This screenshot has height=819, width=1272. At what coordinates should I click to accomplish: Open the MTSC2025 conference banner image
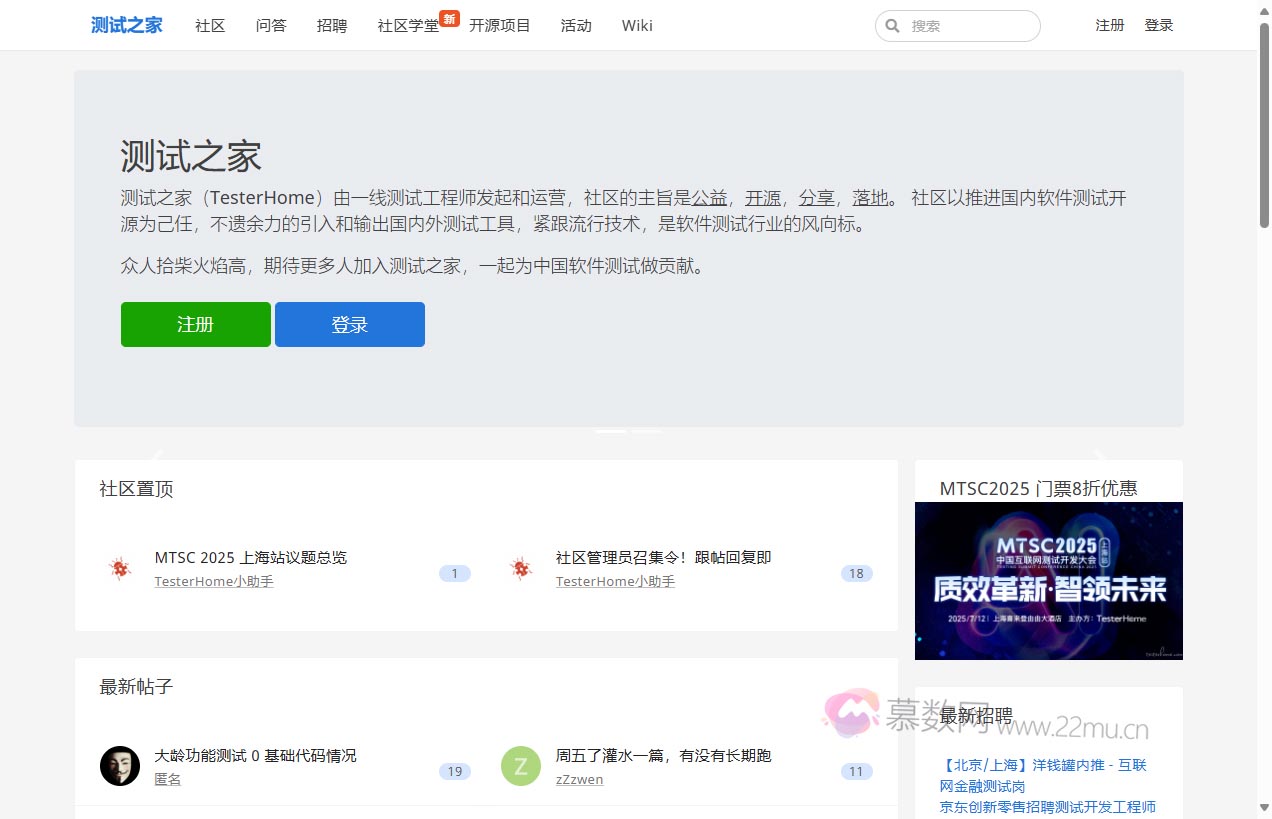(x=1048, y=581)
